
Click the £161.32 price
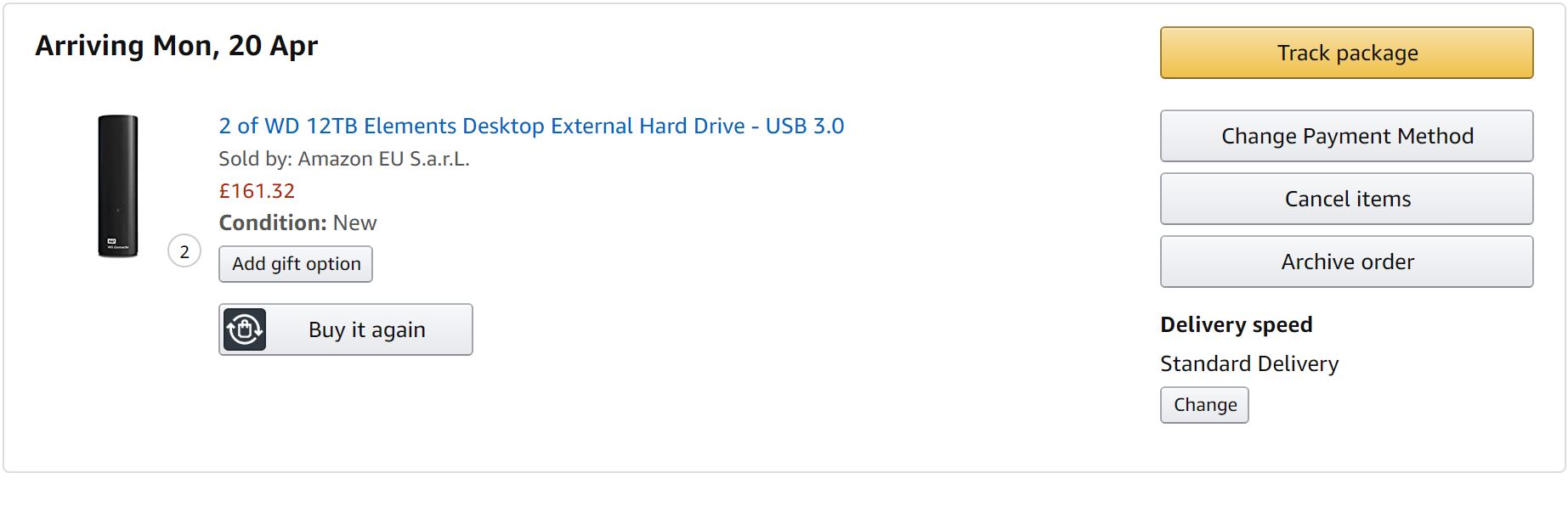coord(257,191)
